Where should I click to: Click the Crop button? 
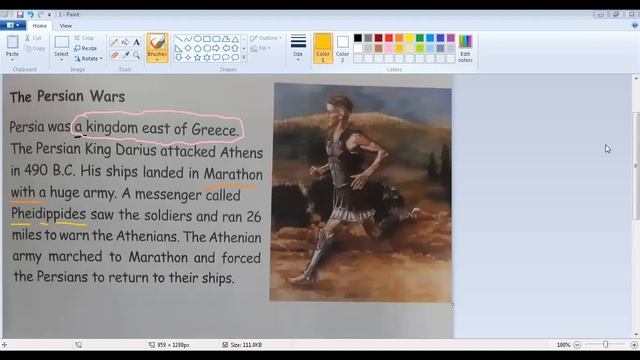(84, 38)
